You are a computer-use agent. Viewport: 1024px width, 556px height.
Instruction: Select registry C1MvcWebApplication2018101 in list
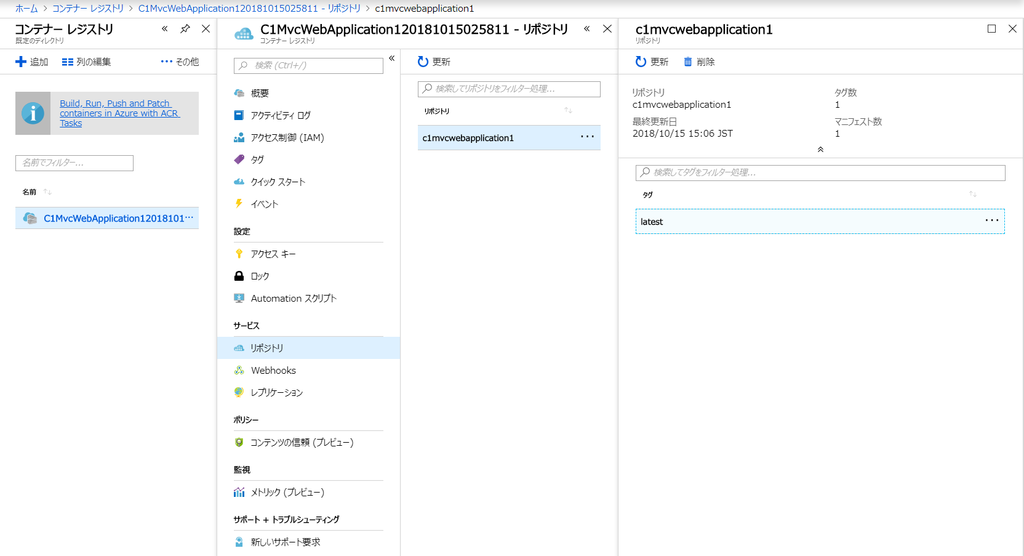pyautogui.click(x=107, y=218)
